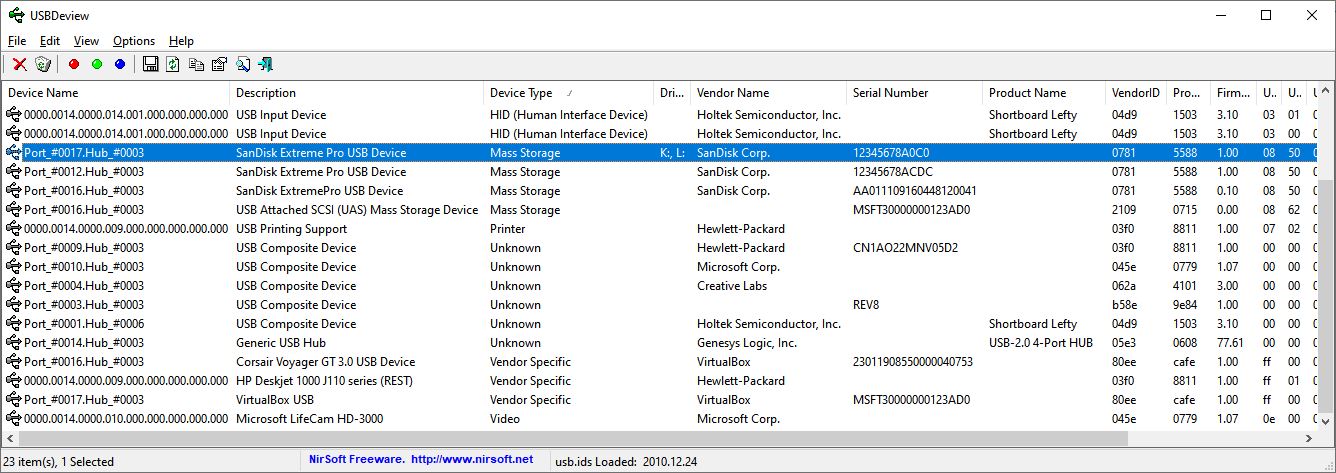
Task: Click the K:, L: drive letter cell
Action: 673,153
